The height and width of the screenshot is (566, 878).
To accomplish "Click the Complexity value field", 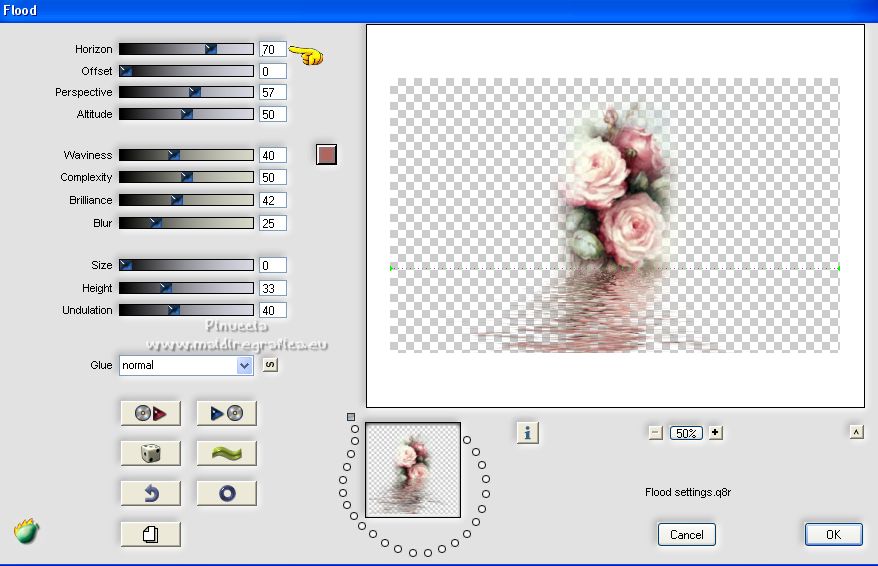I will click(273, 177).
